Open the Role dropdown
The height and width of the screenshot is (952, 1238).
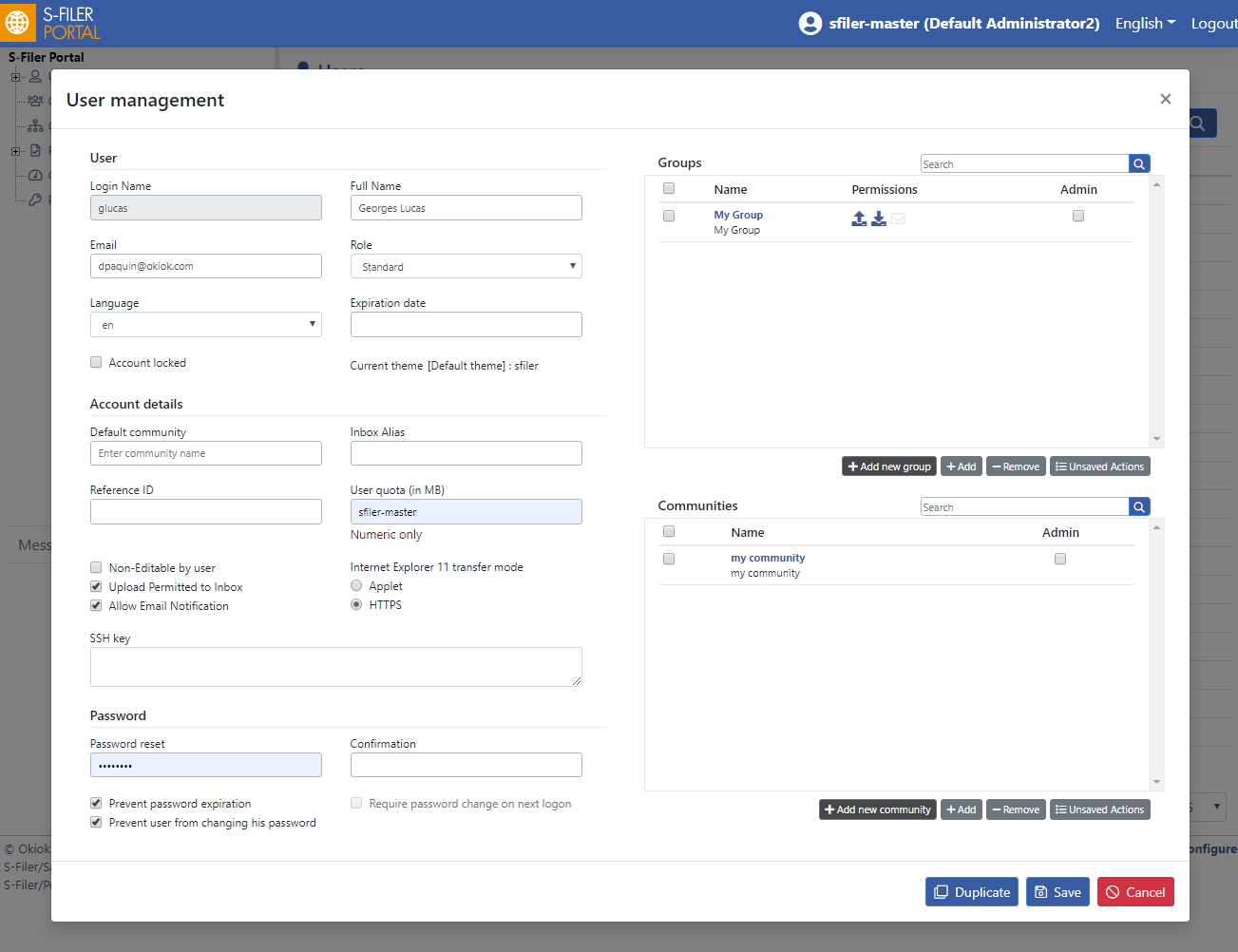coord(467,266)
